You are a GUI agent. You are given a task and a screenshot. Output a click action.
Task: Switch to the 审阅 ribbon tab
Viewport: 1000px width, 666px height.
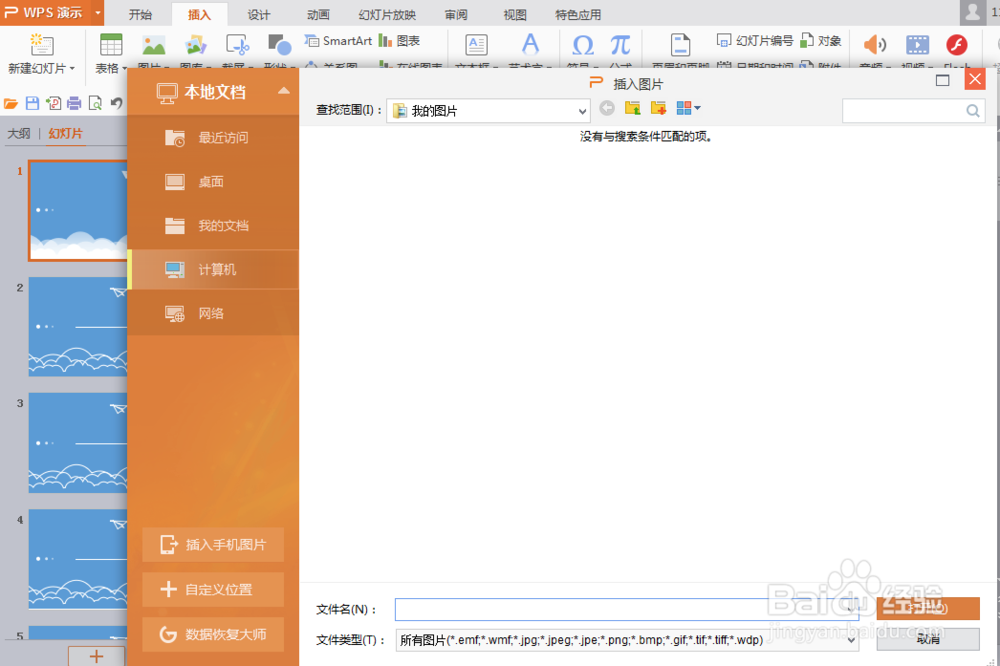click(x=455, y=14)
